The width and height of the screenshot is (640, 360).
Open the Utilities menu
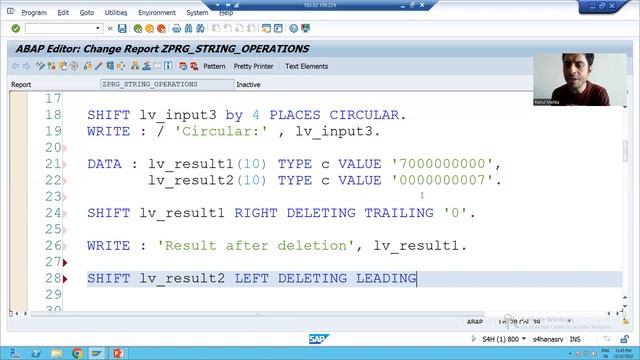tap(116, 13)
